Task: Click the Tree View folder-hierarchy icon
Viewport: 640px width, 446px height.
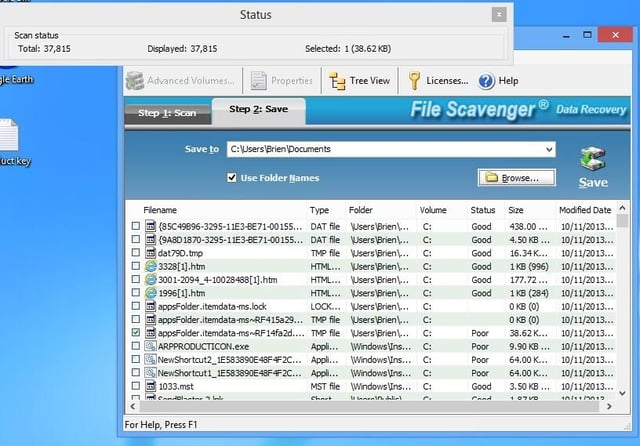Action: tap(337, 81)
